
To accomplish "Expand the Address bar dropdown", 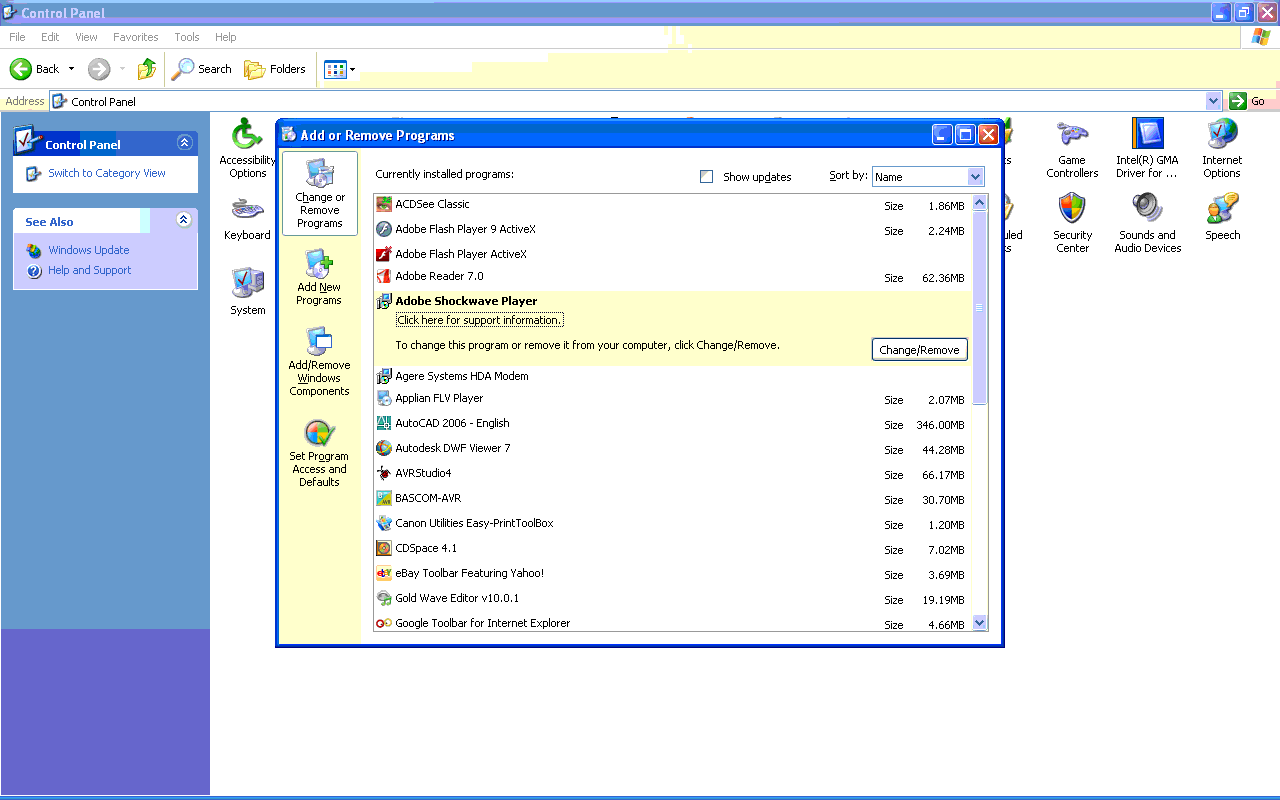I will [x=1214, y=101].
